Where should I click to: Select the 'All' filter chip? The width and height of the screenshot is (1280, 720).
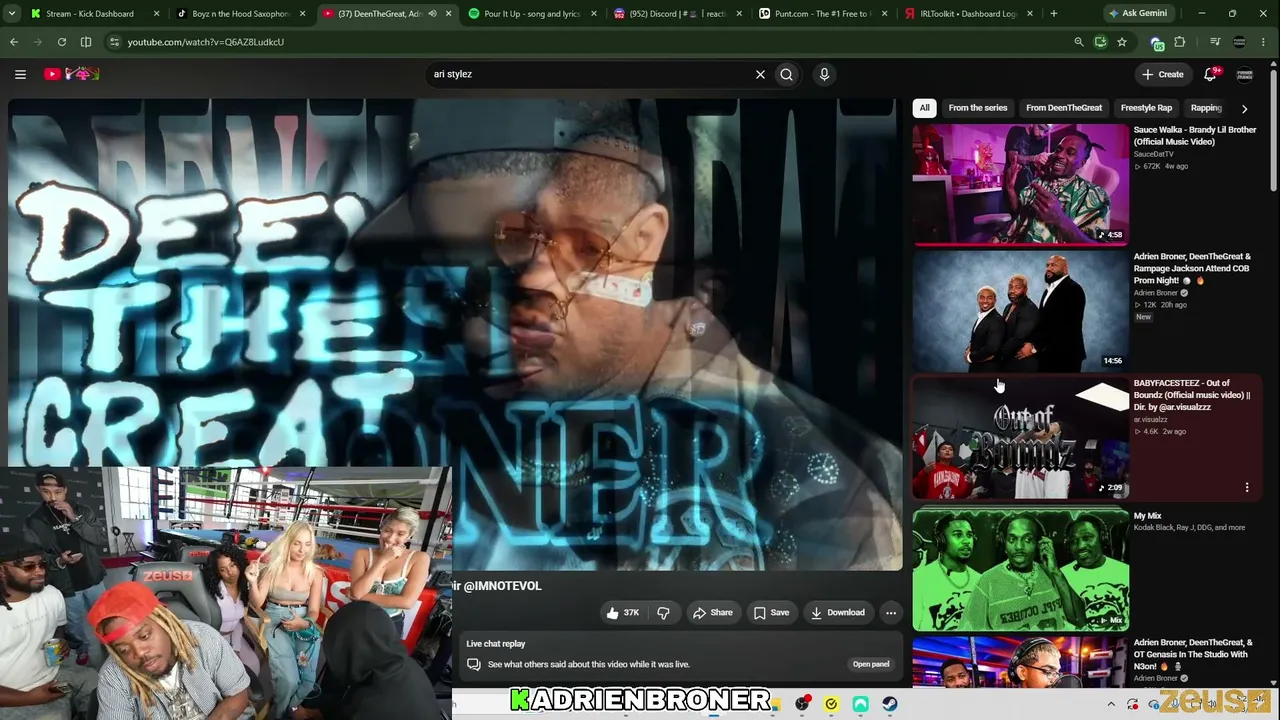tap(925, 108)
